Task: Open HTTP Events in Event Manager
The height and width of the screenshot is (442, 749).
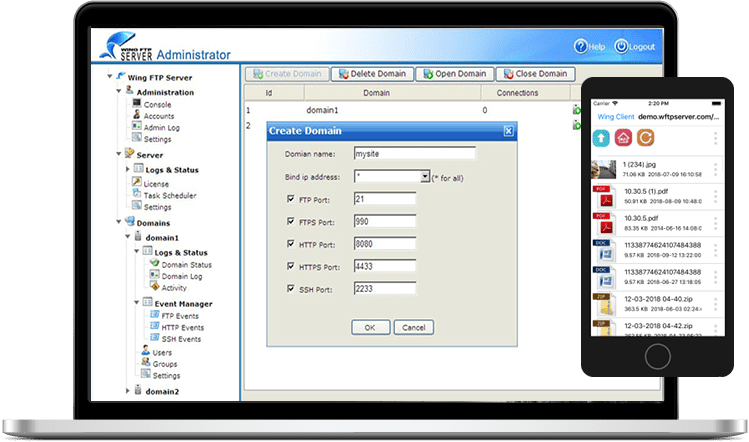Action: (x=182, y=327)
